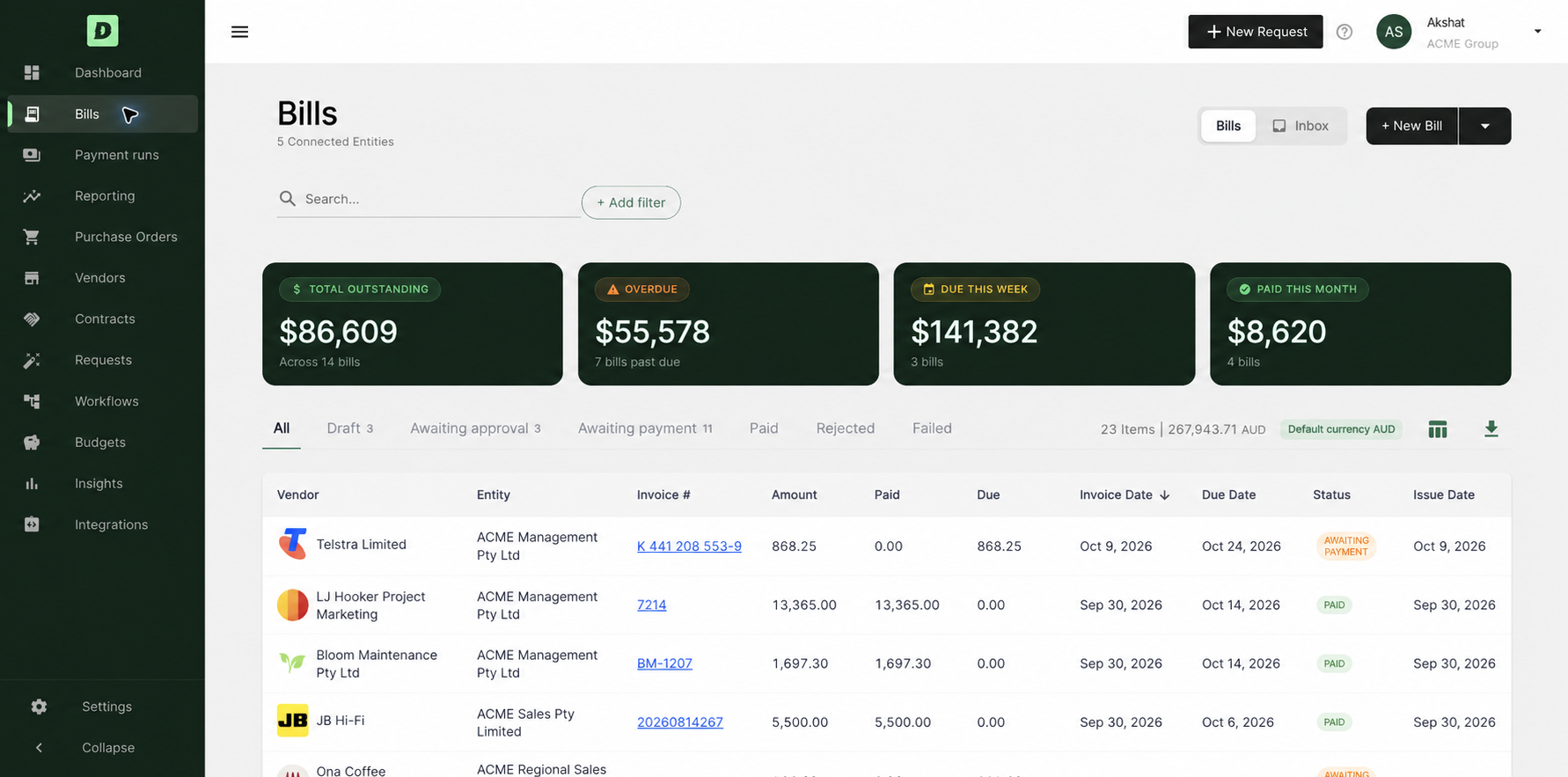Click the Integrations icon in sidebar
This screenshot has height=777, width=1568.
[x=32, y=524]
